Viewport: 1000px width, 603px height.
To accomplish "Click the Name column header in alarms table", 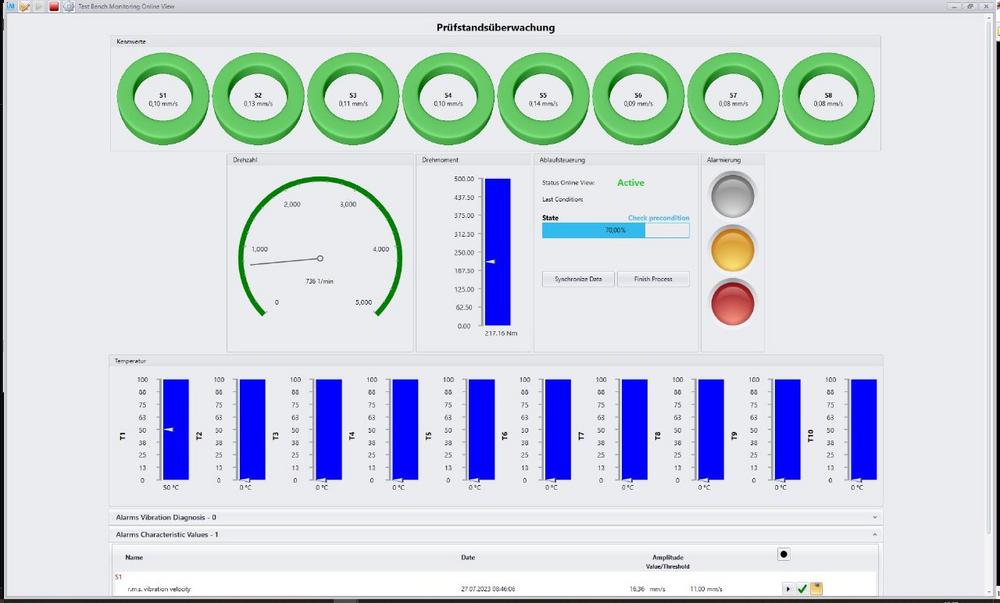I will coord(134,557).
